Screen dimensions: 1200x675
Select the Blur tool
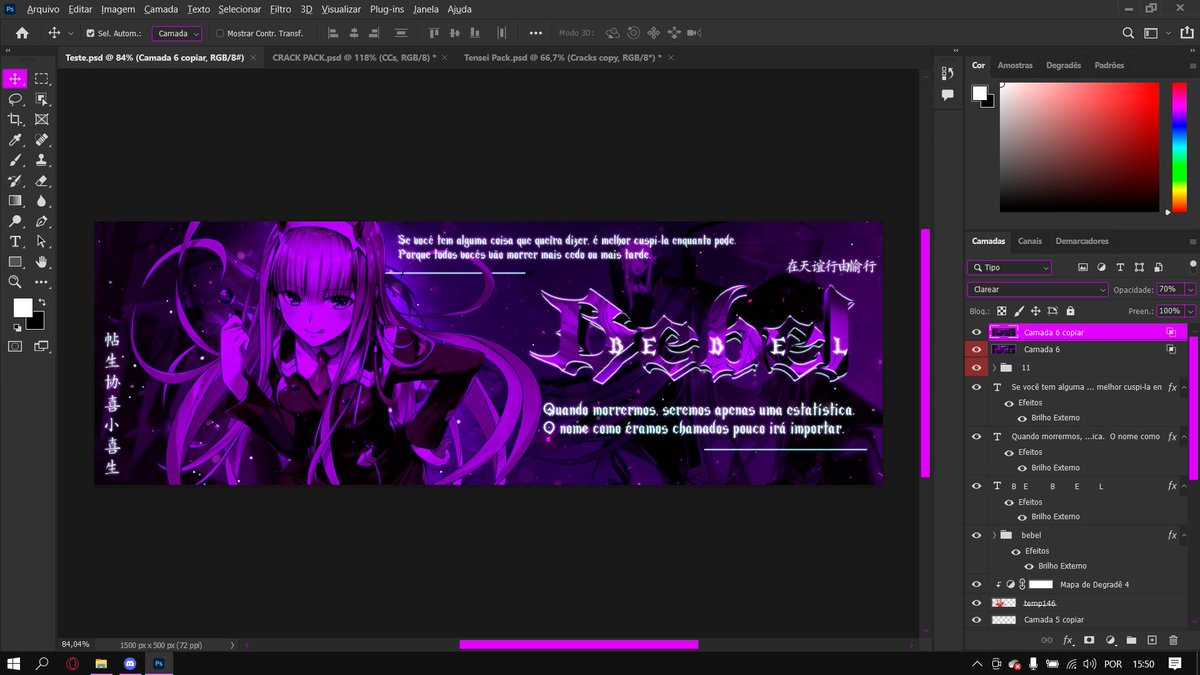coord(42,201)
